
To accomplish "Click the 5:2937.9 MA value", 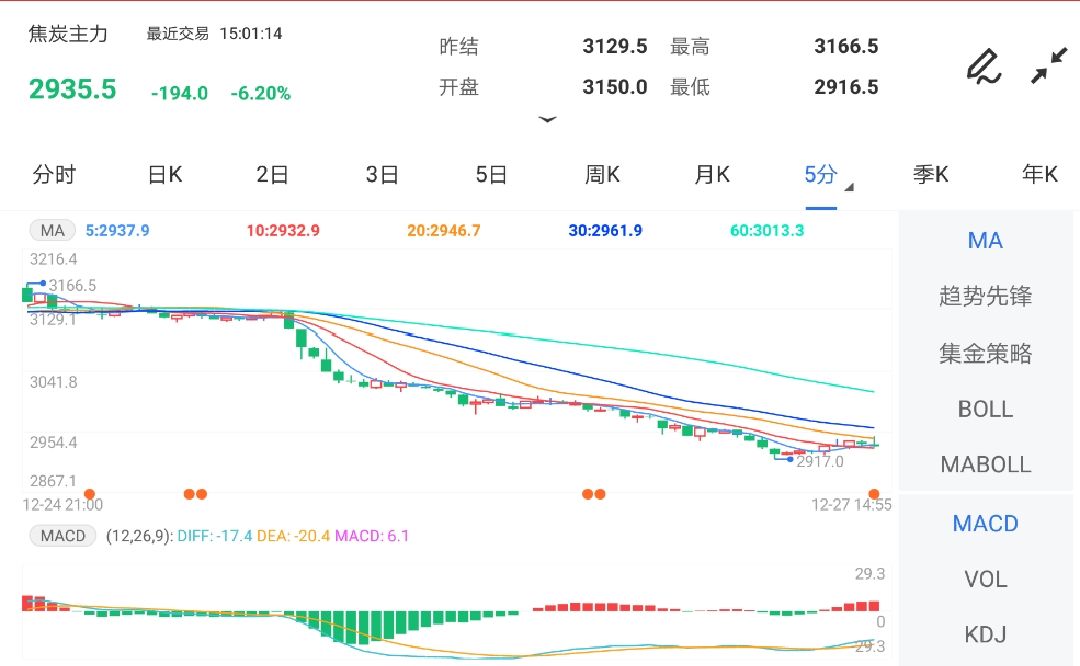I will pos(117,230).
